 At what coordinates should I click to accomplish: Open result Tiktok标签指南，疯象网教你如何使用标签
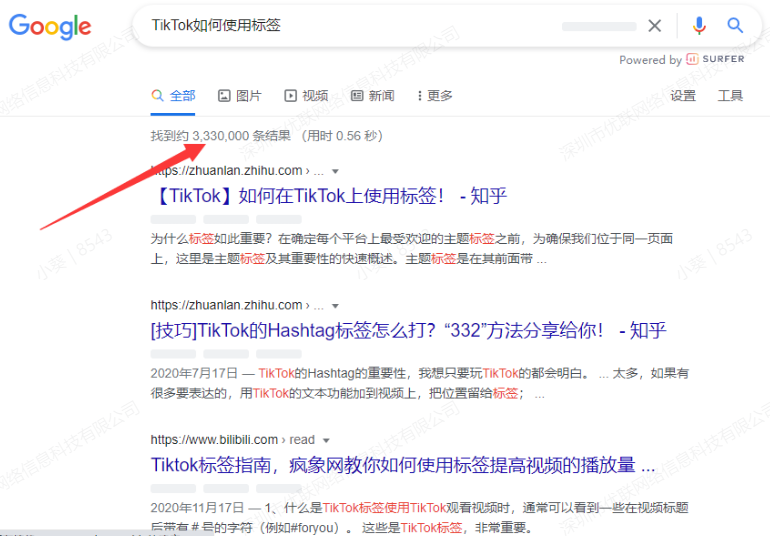(403, 465)
